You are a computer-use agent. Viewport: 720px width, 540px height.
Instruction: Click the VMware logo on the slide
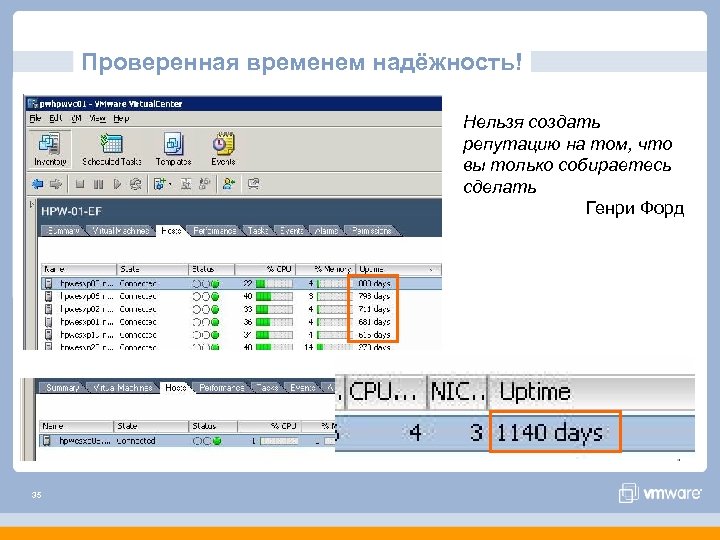coord(660,493)
